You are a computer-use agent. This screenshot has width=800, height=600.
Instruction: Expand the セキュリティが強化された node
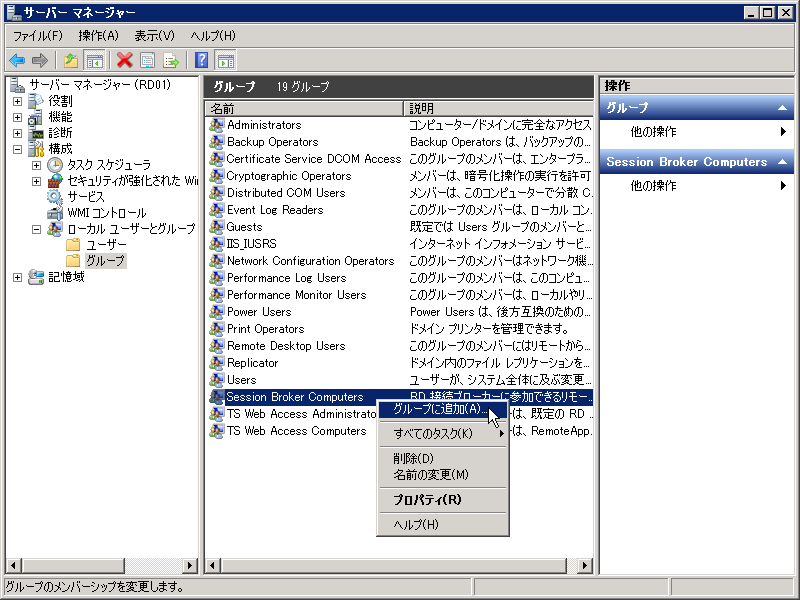(36, 181)
